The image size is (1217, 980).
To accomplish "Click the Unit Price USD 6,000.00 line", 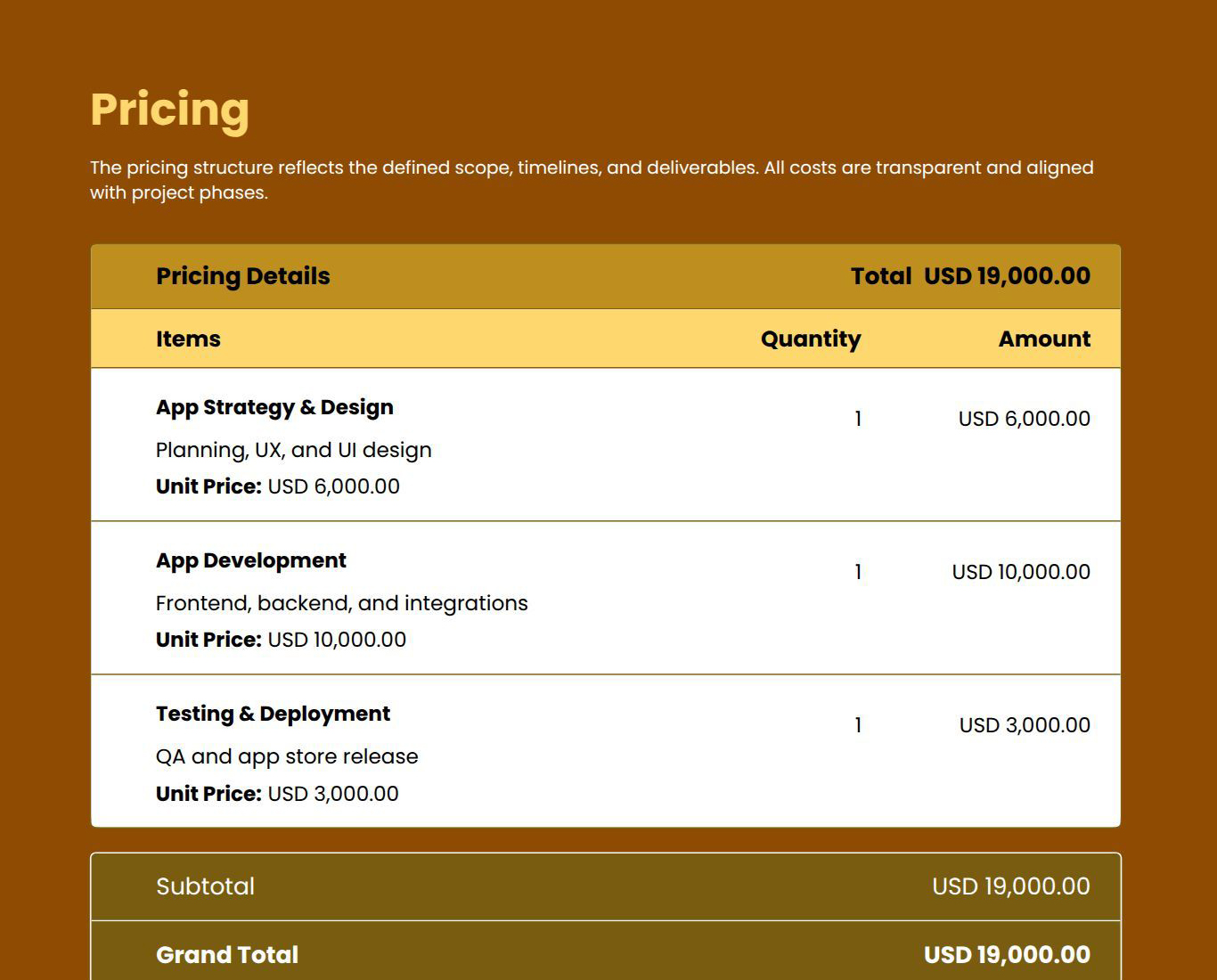I will point(277,486).
